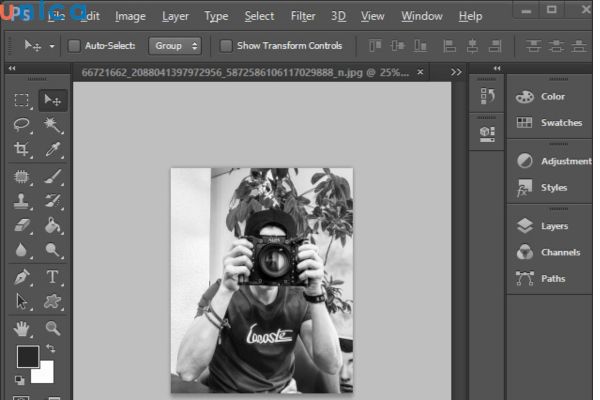
Task: Open the Adjustments panel
Action: 553,161
